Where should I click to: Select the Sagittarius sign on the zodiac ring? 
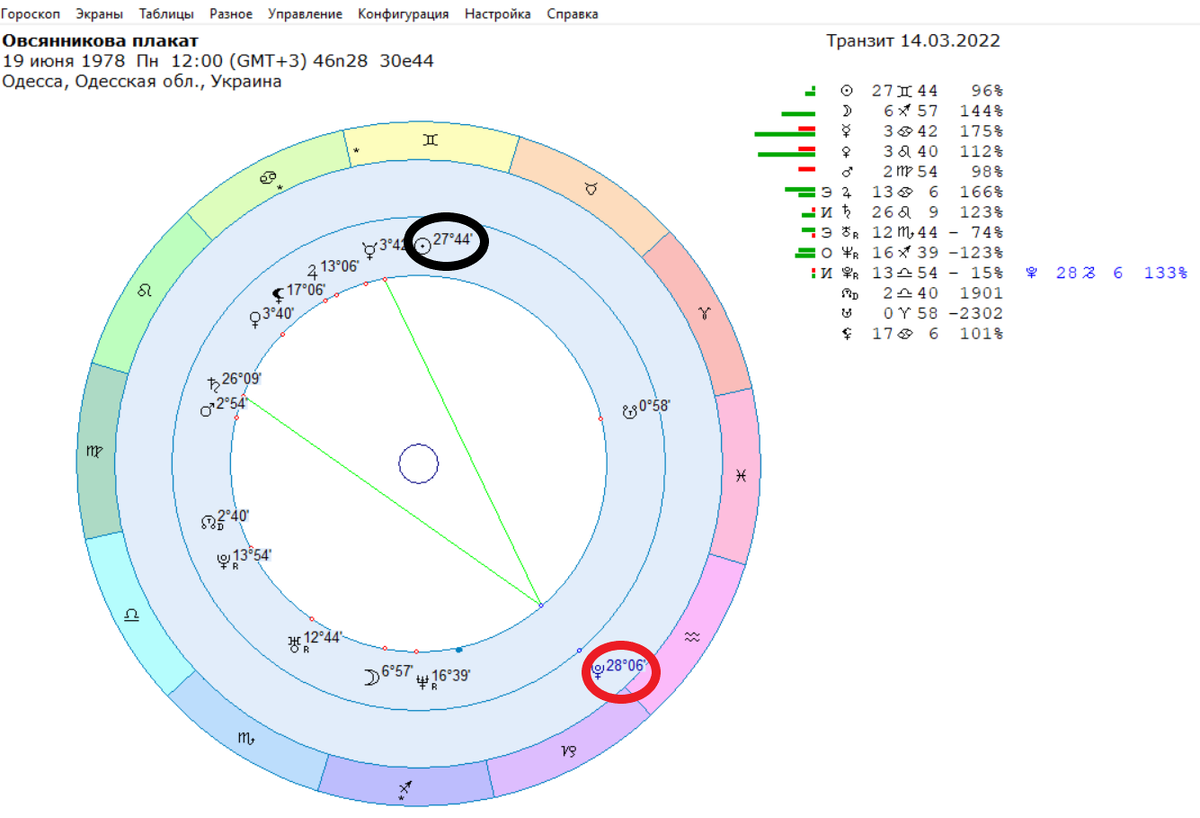coord(404,790)
